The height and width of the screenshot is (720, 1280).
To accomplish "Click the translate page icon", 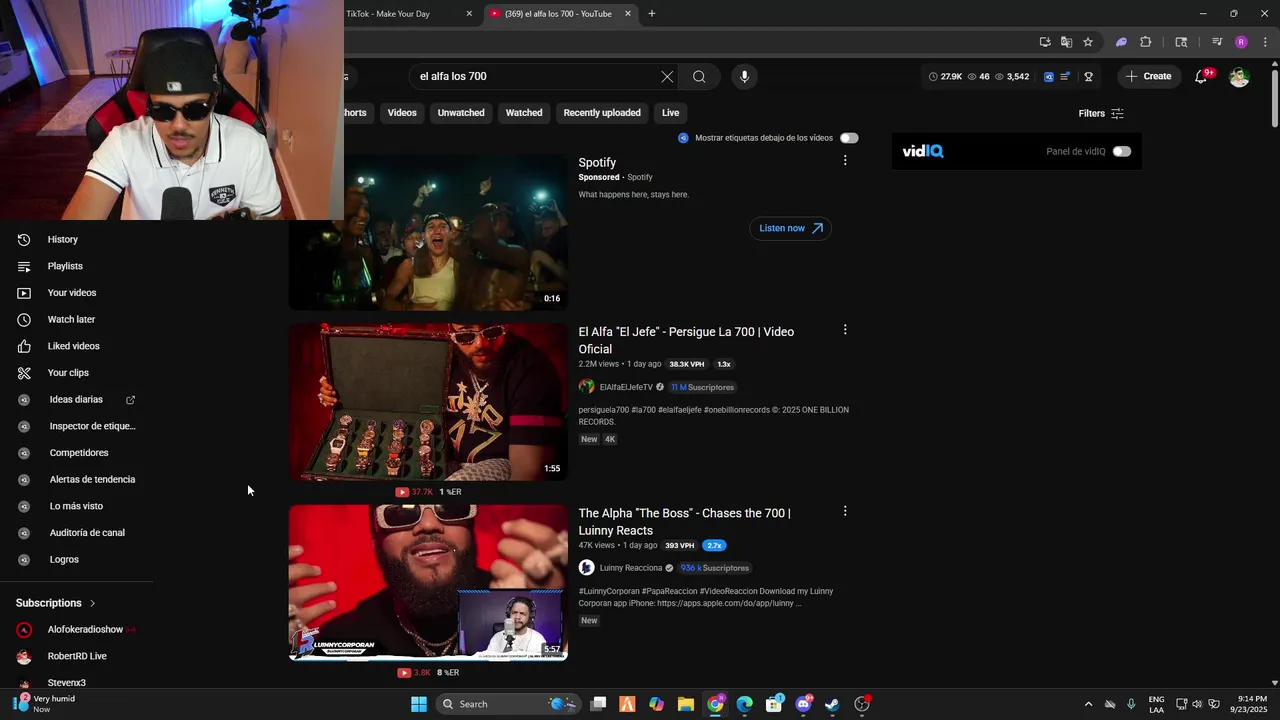I will tap(1066, 42).
